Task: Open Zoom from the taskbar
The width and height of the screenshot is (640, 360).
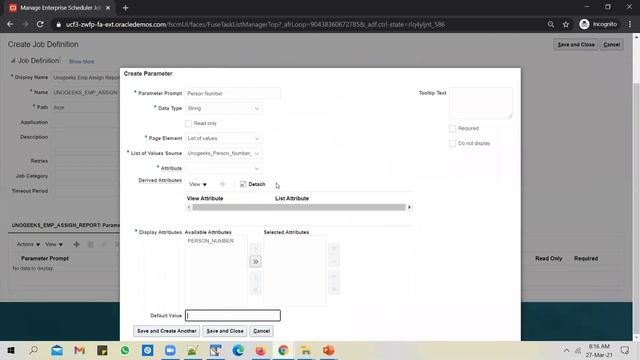Action: tap(170, 351)
